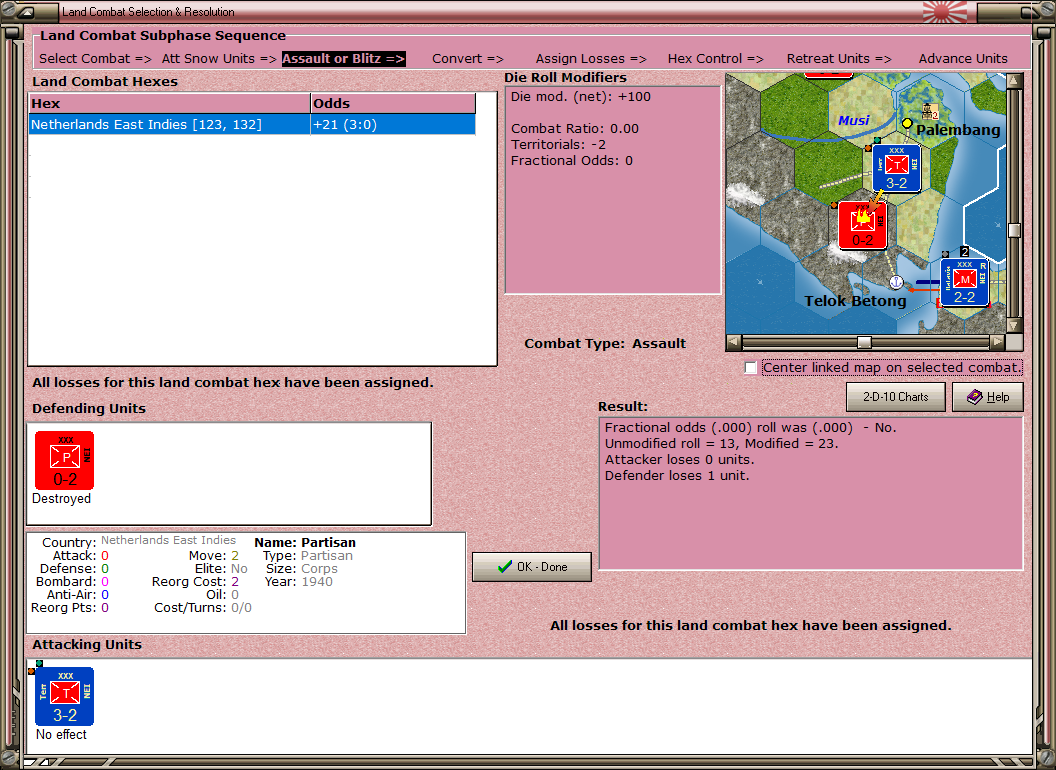The height and width of the screenshot is (770, 1056).
Task: Open the 2-D-10 Charts
Action: [895, 397]
